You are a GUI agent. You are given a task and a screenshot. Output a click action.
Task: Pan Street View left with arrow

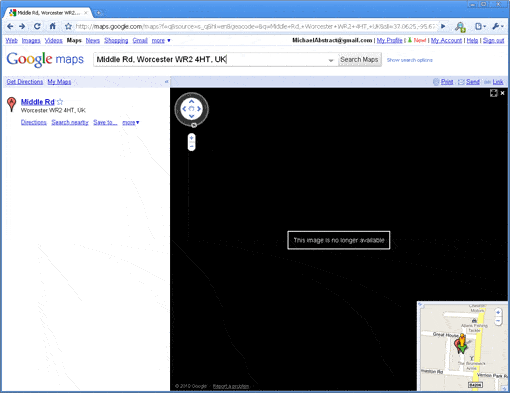coord(184,109)
